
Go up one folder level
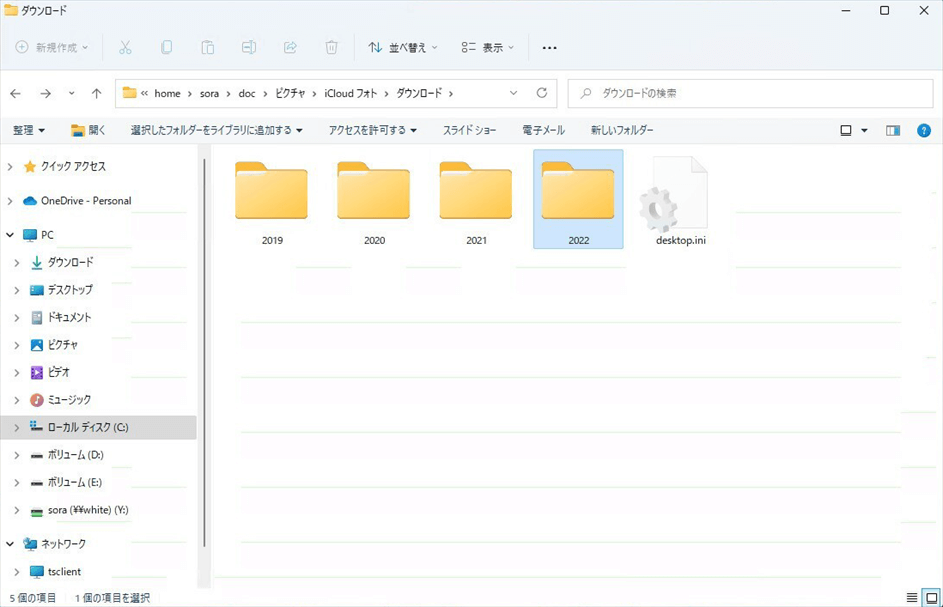pyautogui.click(x=96, y=93)
